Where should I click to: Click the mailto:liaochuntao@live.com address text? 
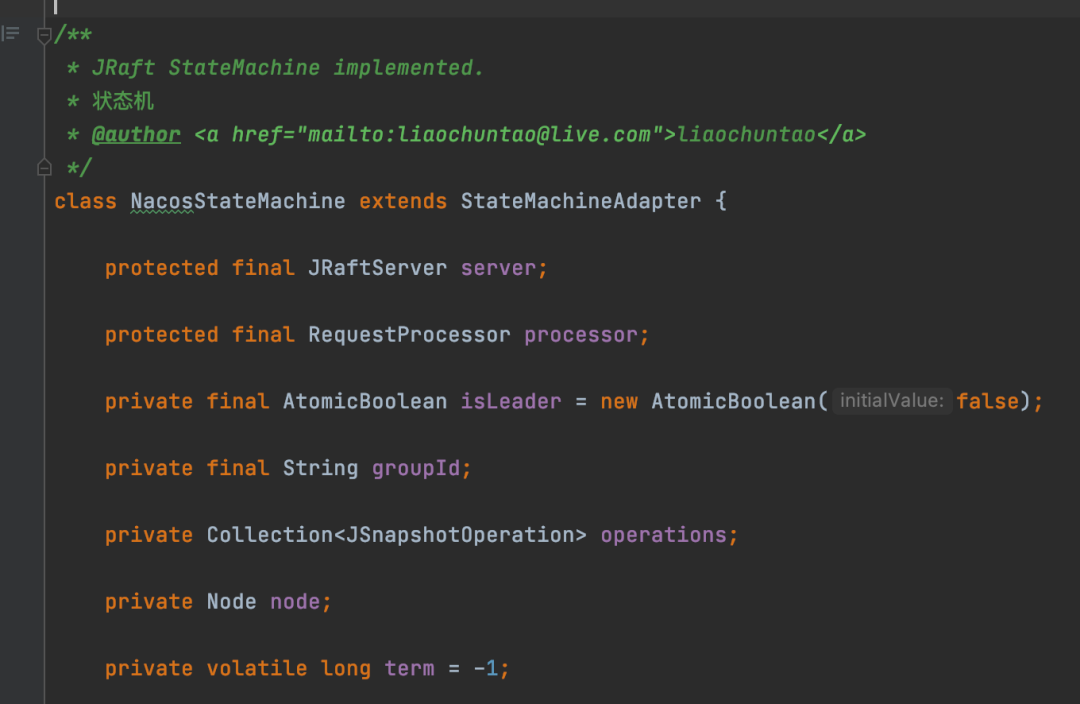(x=479, y=134)
